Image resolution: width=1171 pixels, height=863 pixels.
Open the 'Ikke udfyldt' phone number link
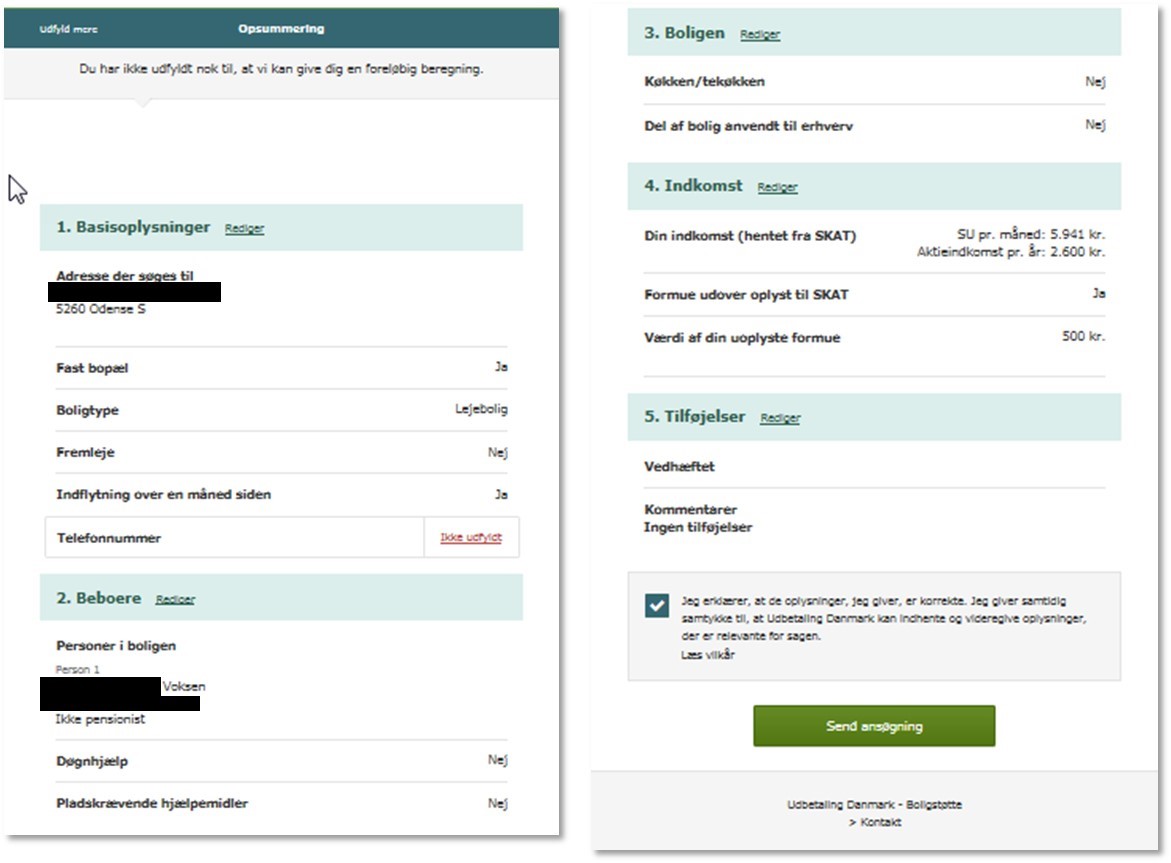tap(470, 538)
